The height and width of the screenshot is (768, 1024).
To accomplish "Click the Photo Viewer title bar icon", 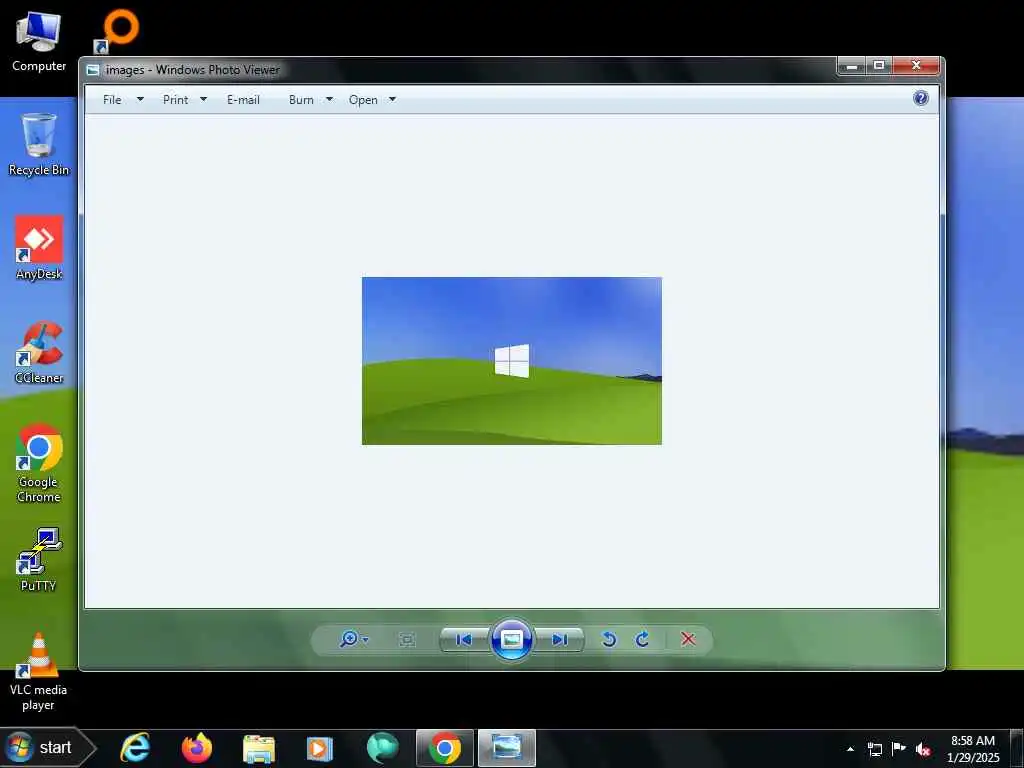I will point(93,70).
